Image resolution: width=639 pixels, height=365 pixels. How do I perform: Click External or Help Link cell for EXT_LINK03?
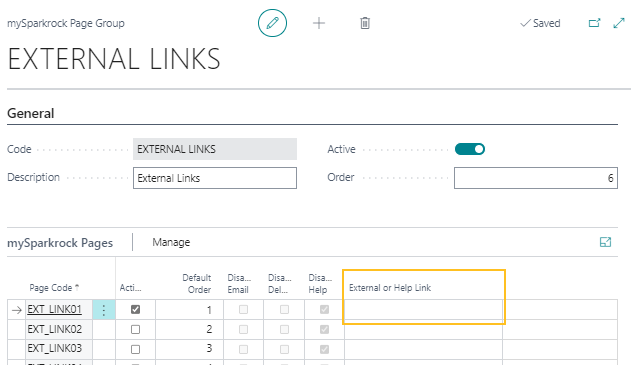click(423, 349)
